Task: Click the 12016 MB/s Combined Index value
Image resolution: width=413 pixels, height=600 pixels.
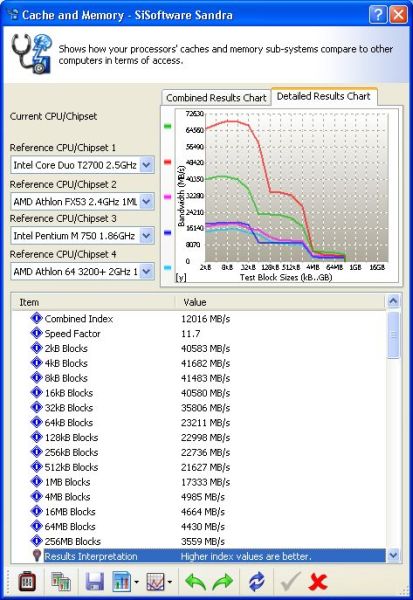Action: [x=206, y=319]
